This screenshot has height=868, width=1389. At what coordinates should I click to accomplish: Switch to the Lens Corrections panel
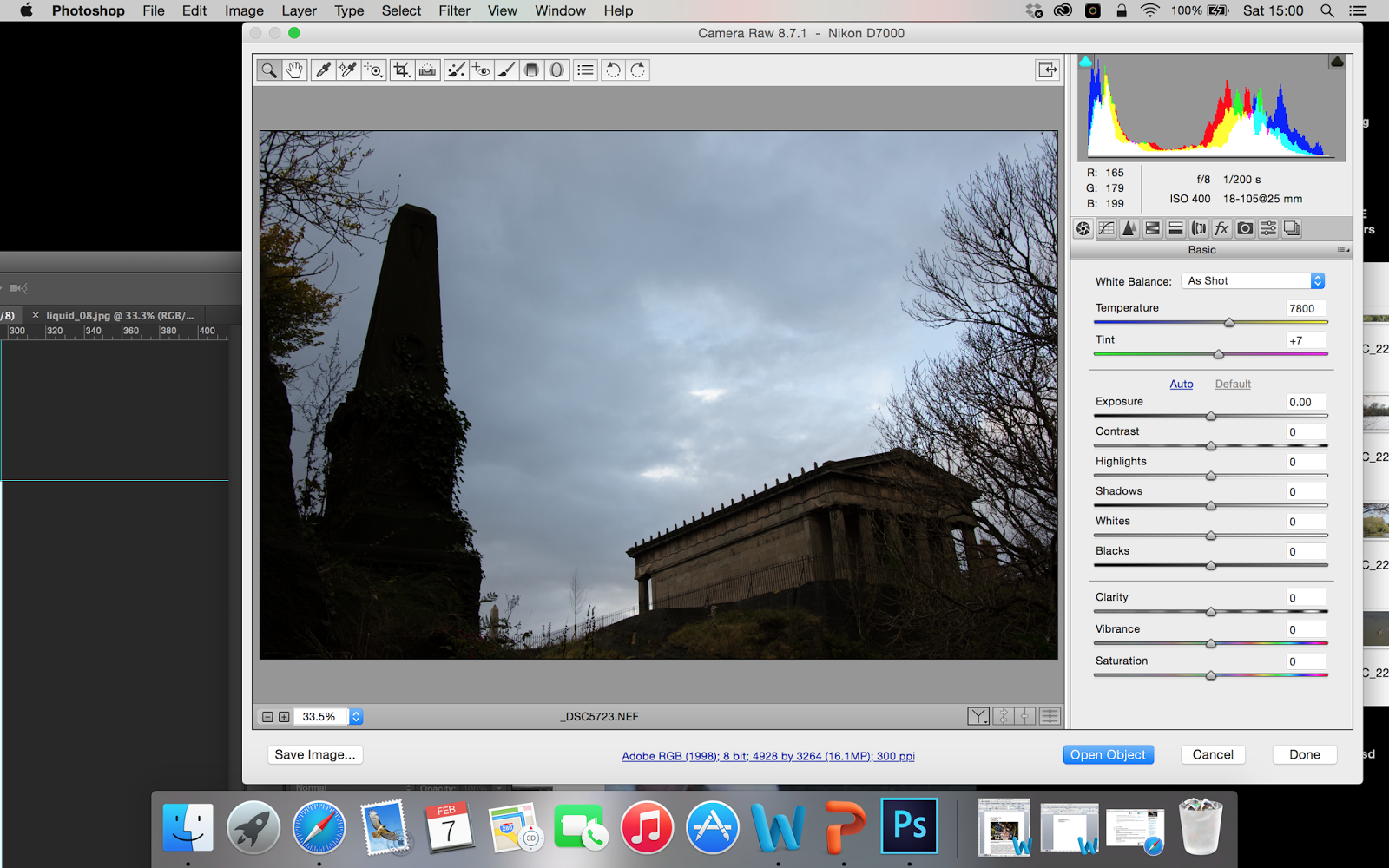pyautogui.click(x=1199, y=228)
